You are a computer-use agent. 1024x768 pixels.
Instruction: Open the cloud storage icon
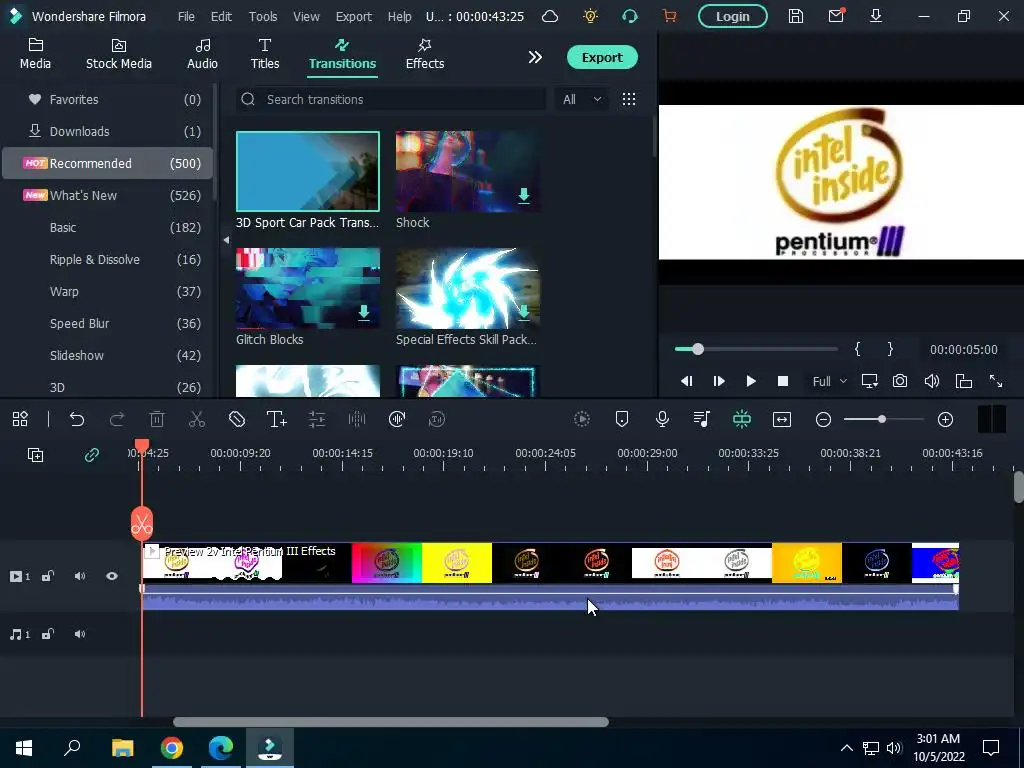550,16
